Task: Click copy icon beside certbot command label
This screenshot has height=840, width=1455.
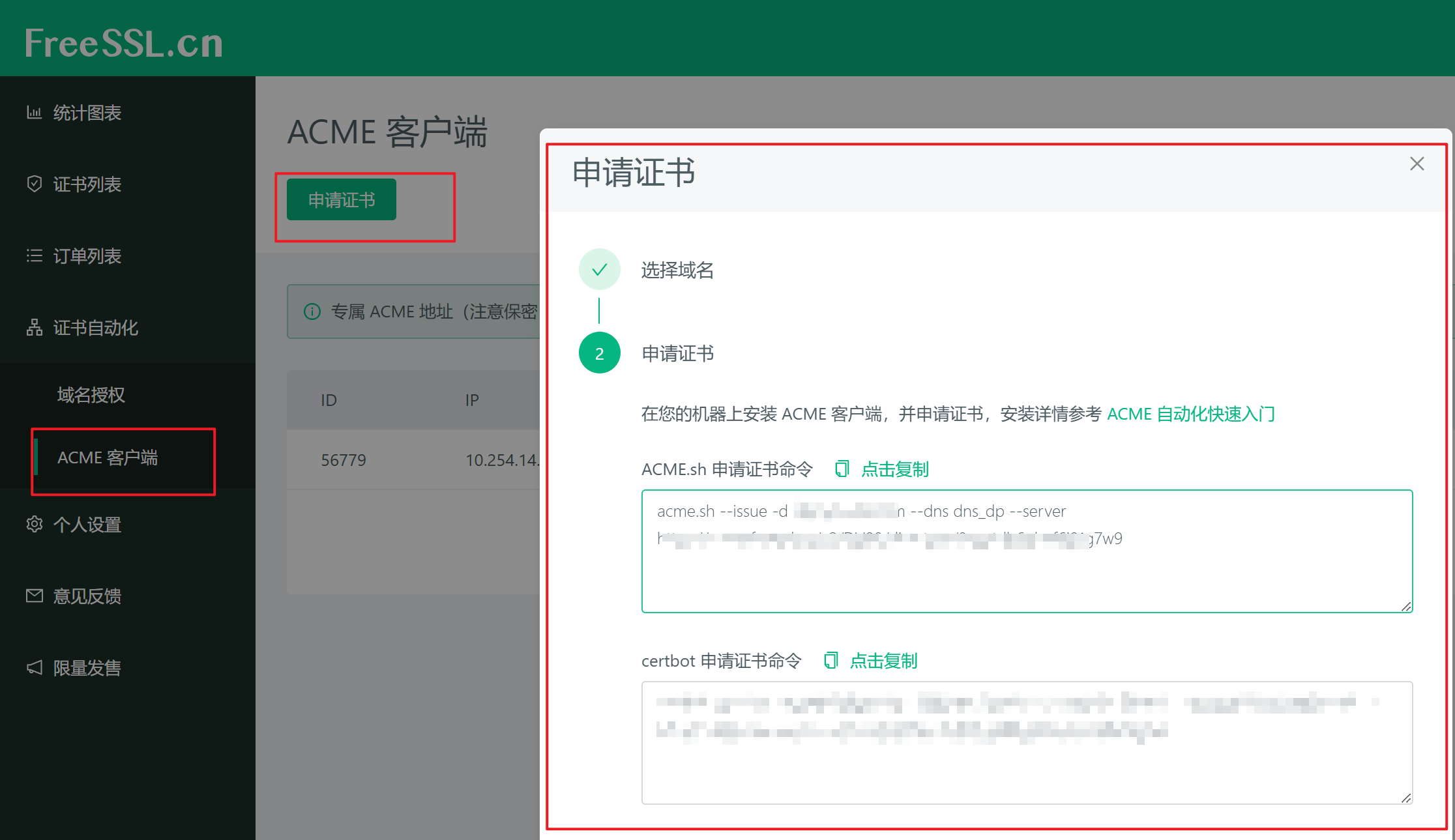Action: click(830, 661)
